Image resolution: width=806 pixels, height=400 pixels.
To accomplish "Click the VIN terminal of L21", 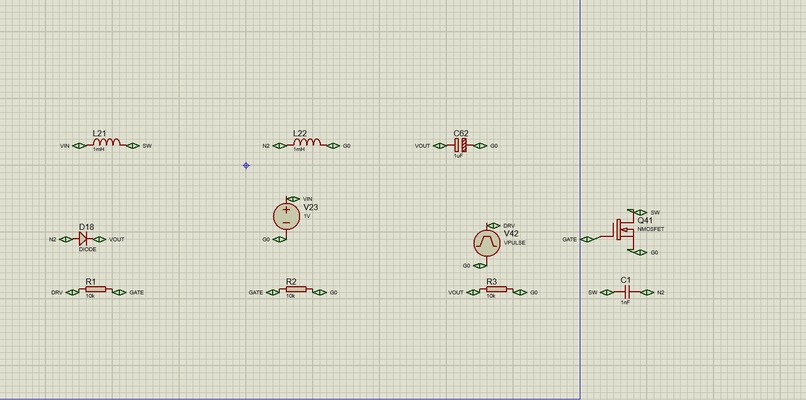I will [x=79, y=146].
